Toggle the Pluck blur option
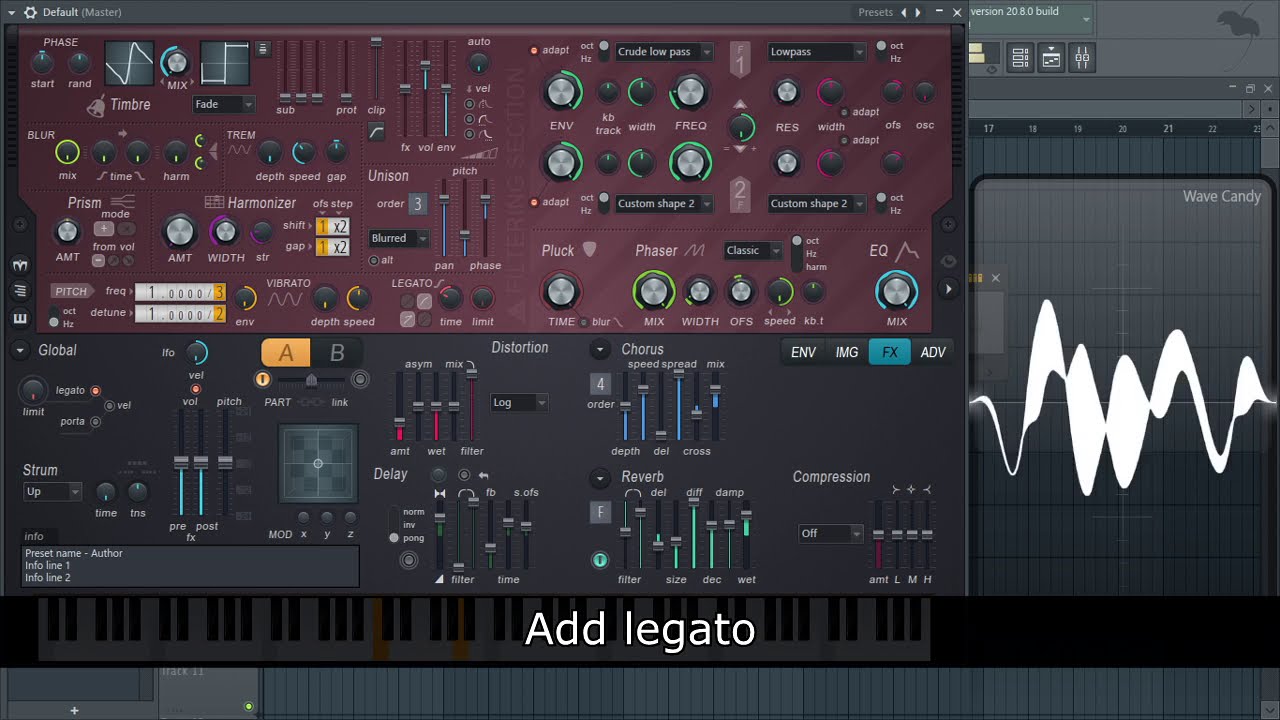1280x720 pixels. (x=584, y=322)
